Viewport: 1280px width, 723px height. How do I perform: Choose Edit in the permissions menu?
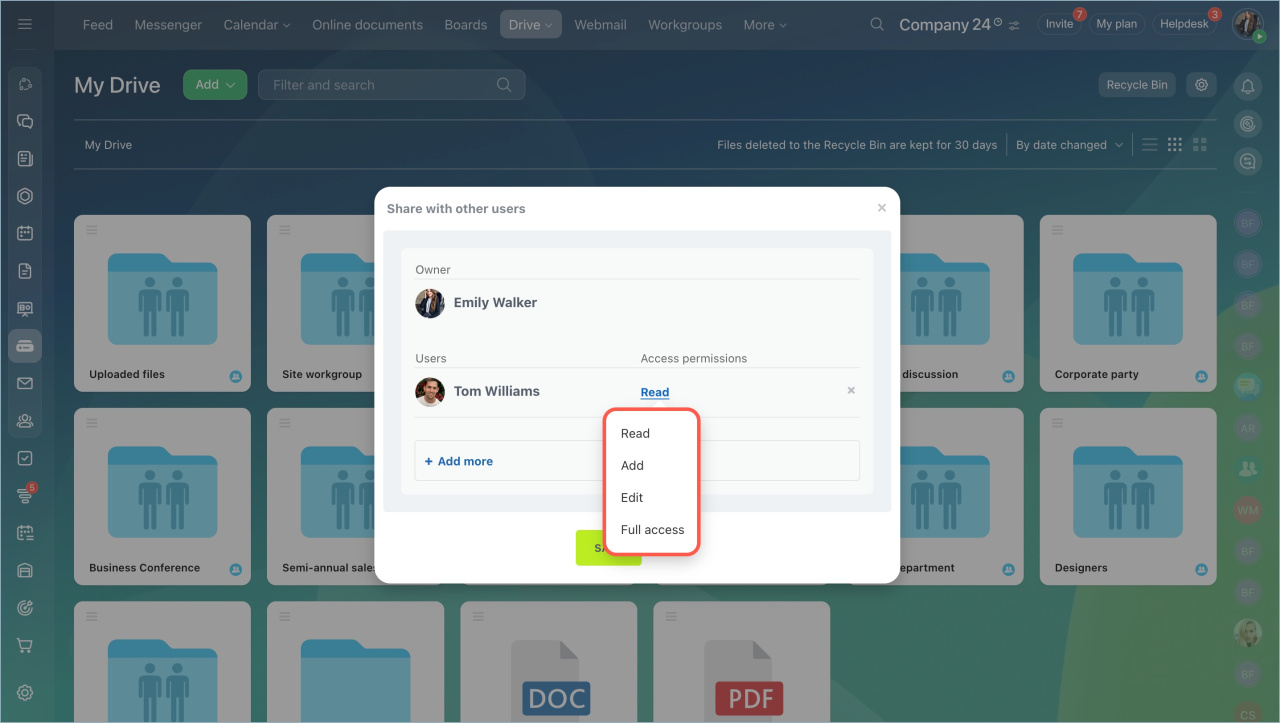click(x=632, y=498)
